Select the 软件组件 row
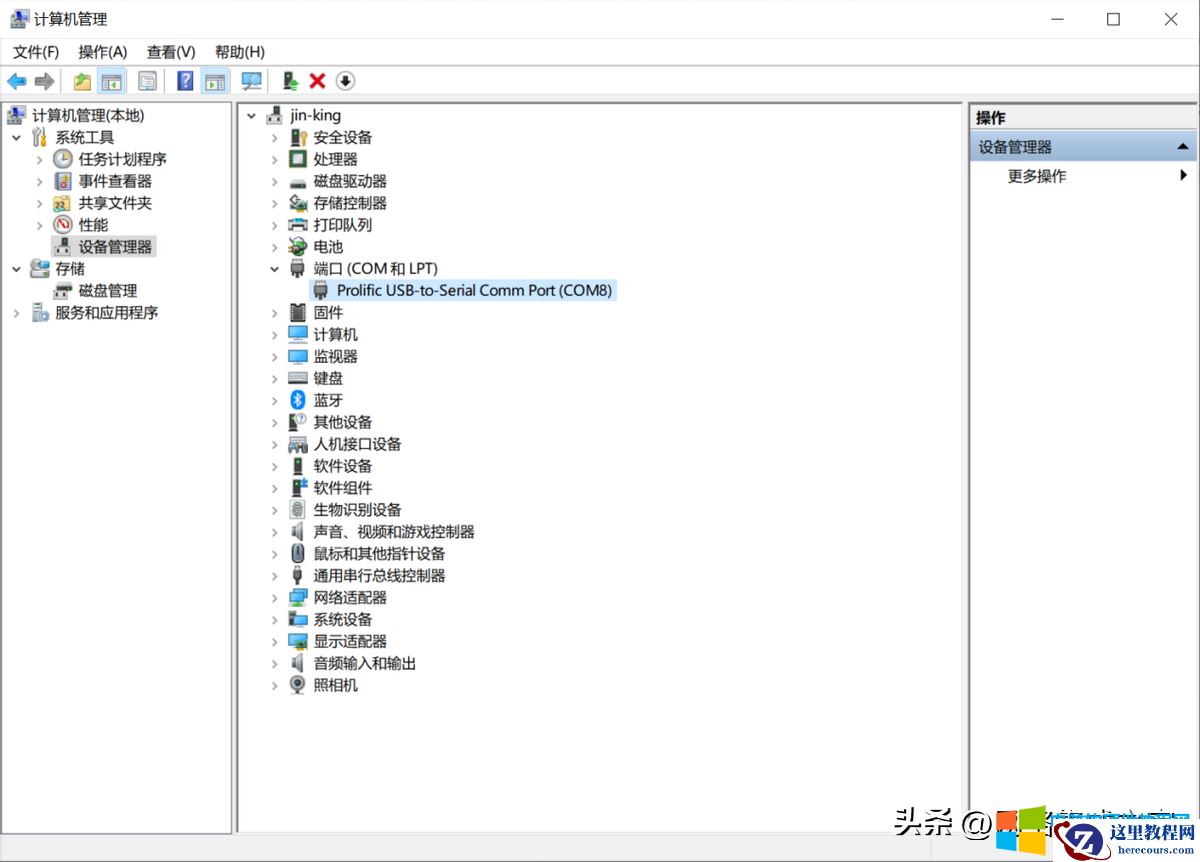The image size is (1200, 862). point(343,488)
